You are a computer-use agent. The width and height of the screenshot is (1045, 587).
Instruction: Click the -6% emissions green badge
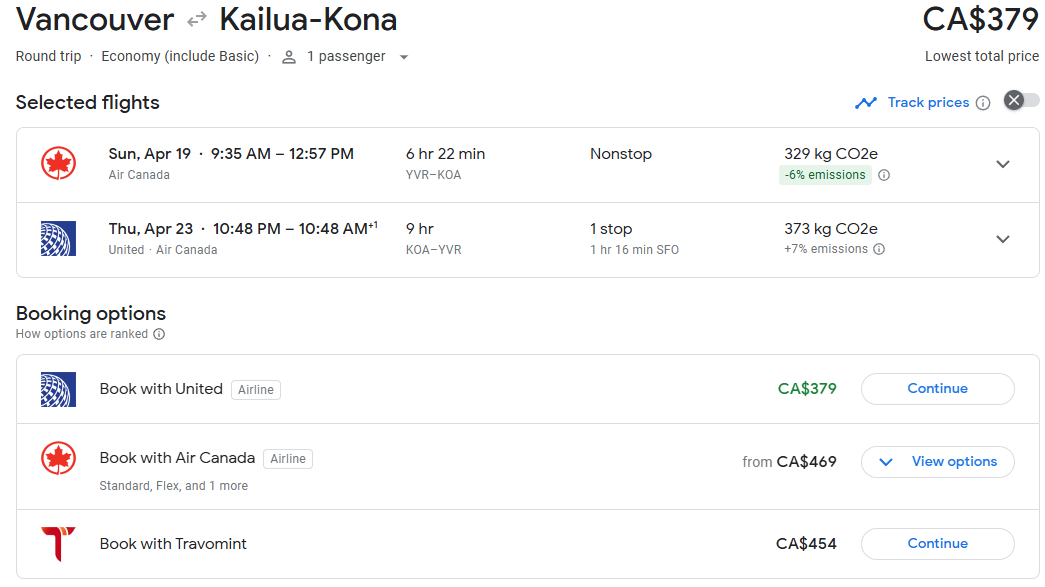(x=825, y=175)
